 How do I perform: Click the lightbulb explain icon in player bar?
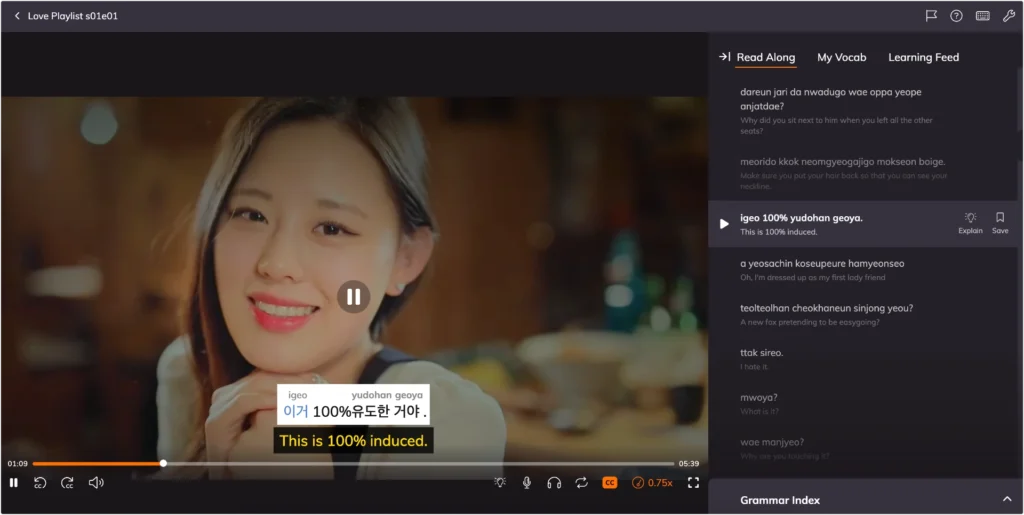click(500, 483)
